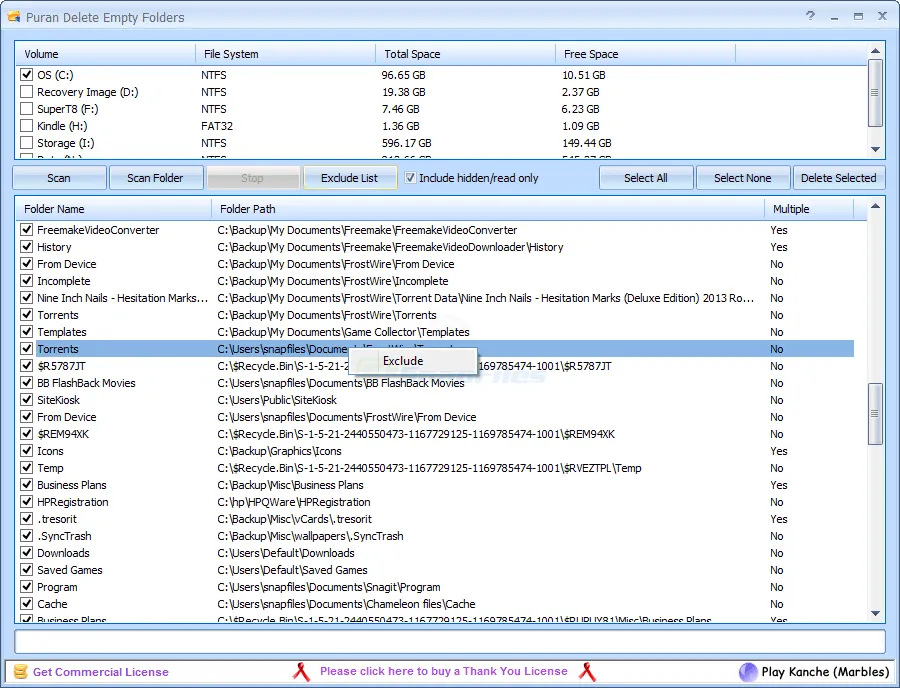The image size is (900, 688).
Task: Toggle Include hidden/read only checkbox
Action: coord(410,178)
